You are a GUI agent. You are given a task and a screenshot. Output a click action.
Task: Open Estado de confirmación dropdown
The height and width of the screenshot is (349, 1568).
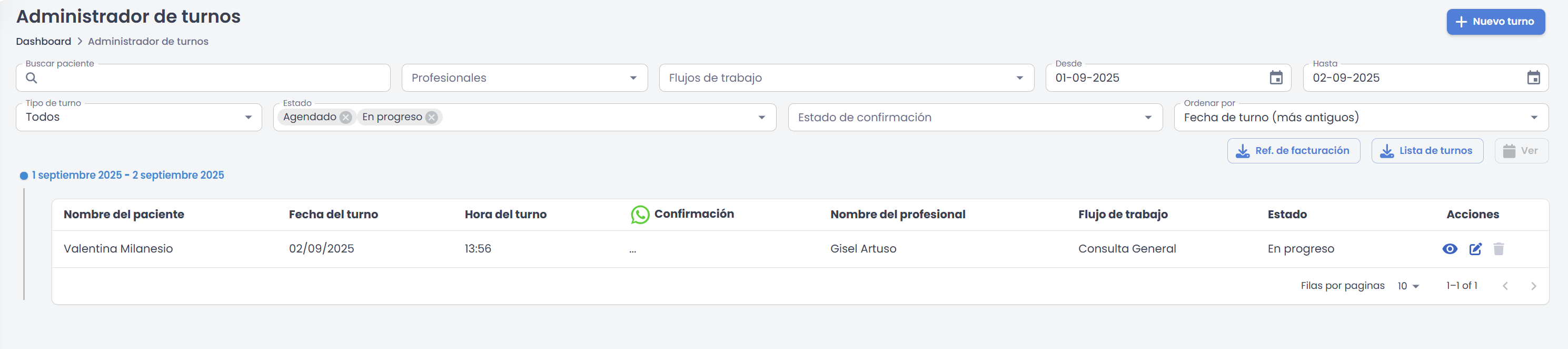975,117
